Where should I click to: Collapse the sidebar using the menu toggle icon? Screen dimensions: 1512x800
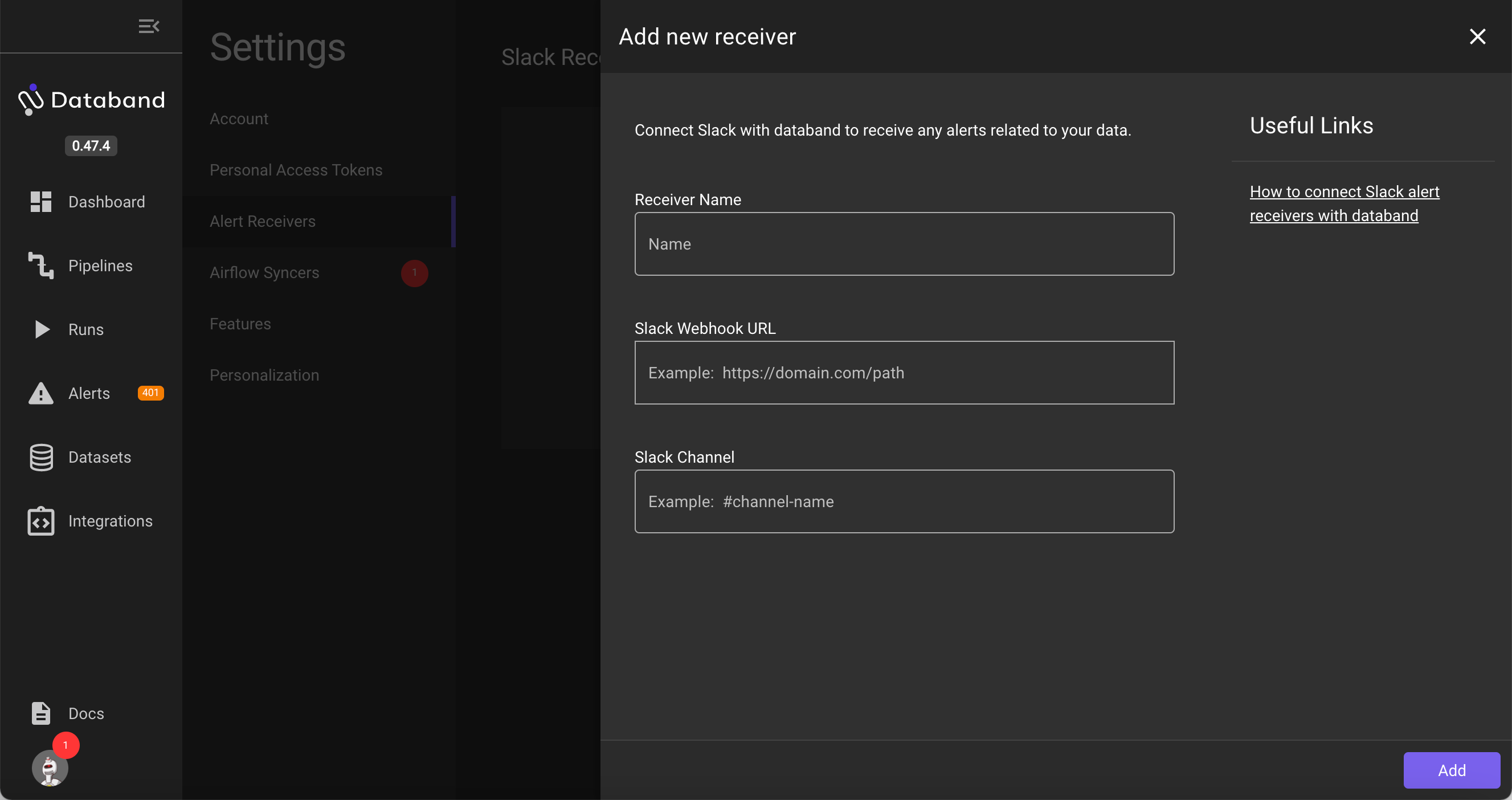[x=149, y=26]
